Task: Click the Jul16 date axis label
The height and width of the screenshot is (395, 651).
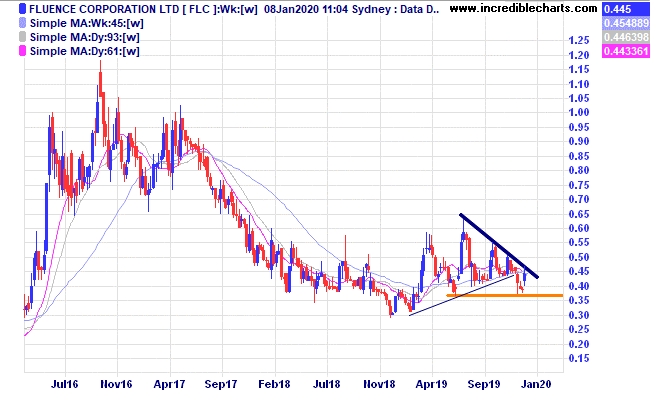Action: coord(64,384)
